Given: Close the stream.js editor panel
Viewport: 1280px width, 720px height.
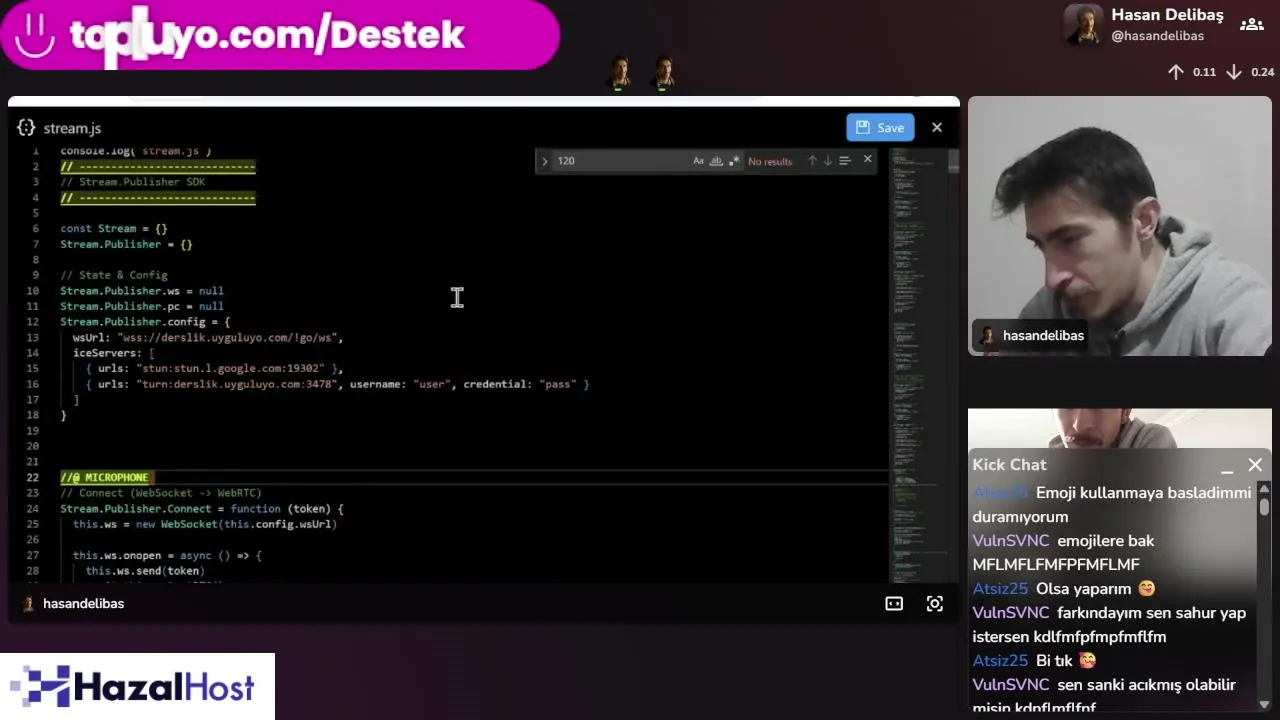Looking at the screenshot, I should (x=937, y=127).
